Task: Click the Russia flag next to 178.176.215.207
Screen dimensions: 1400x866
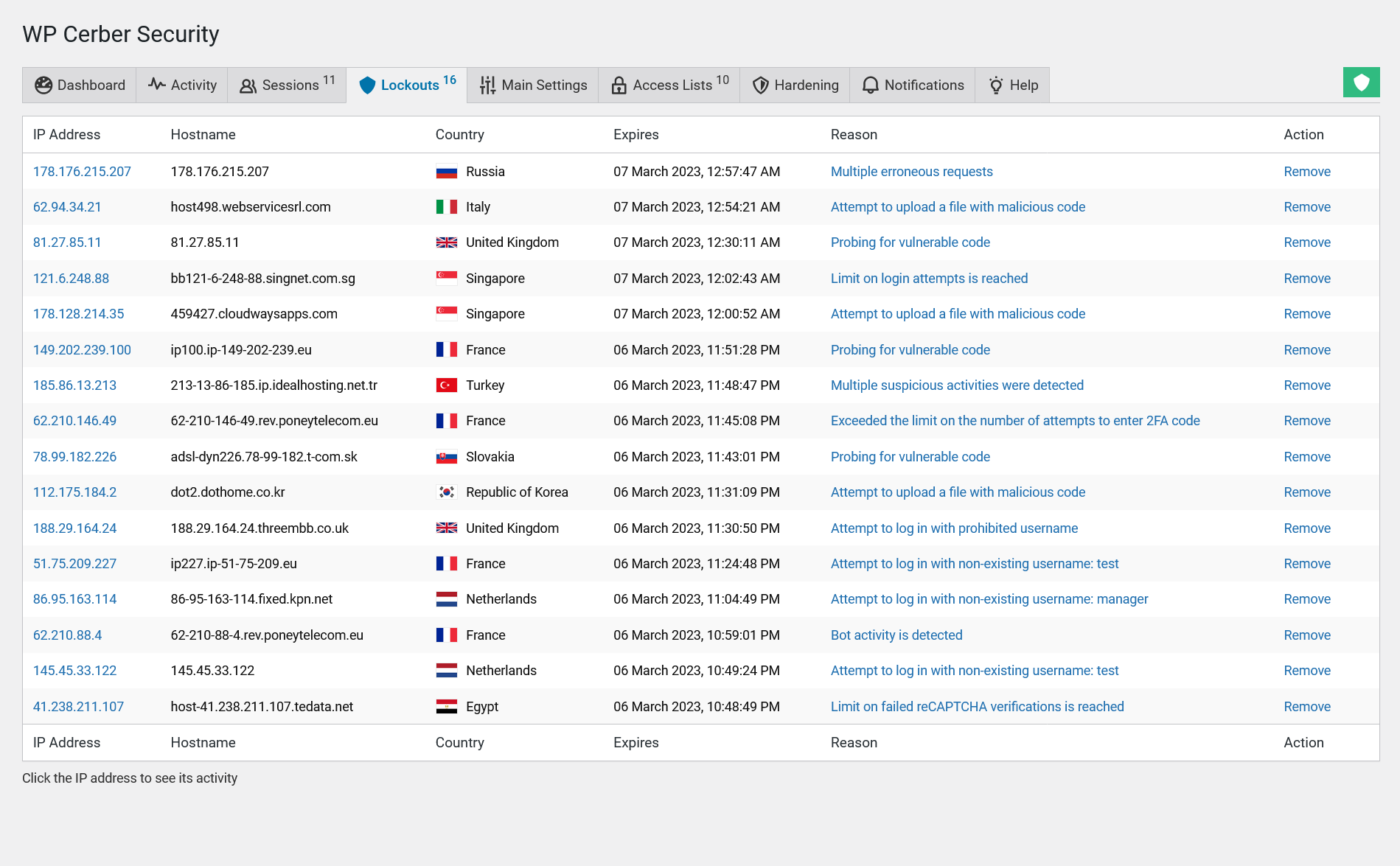Action: click(x=445, y=171)
